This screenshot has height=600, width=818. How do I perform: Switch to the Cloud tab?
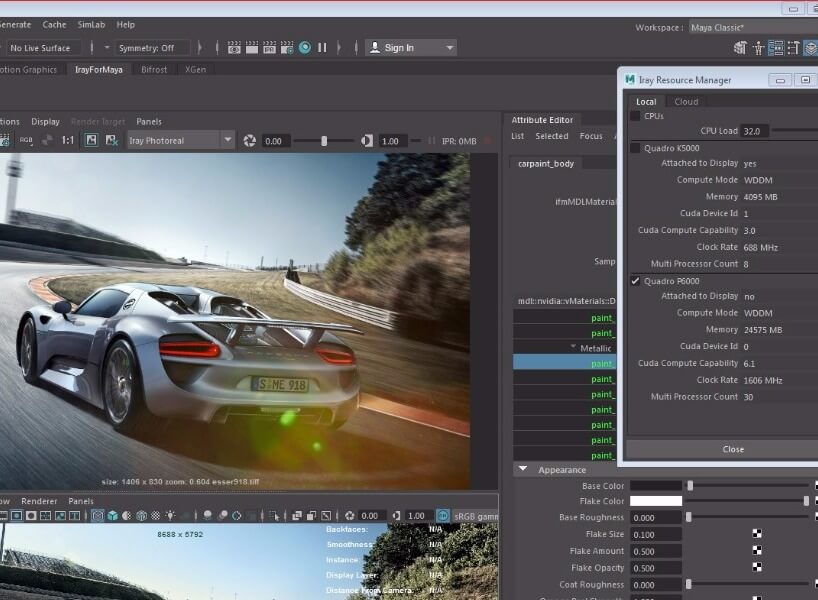click(x=686, y=101)
